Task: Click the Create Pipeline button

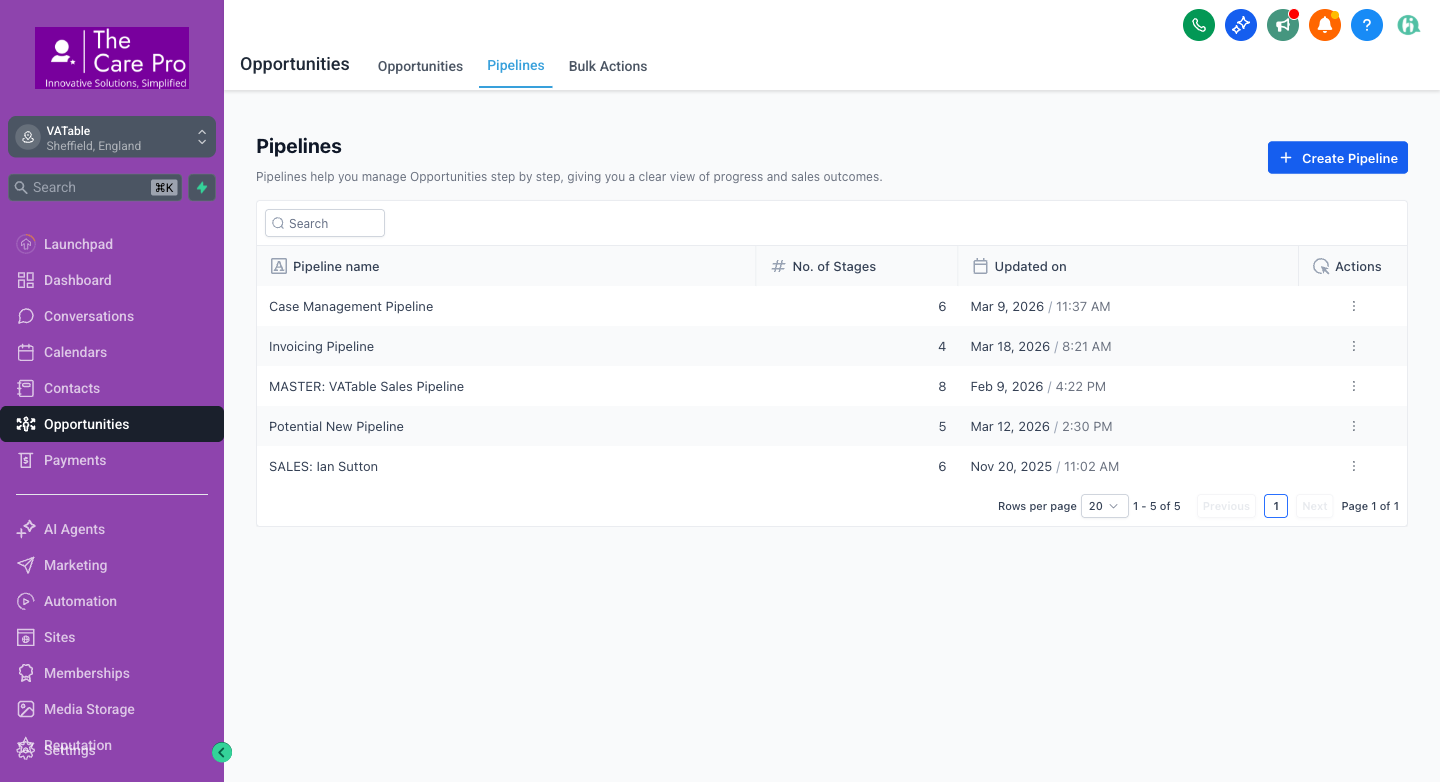Action: click(x=1337, y=157)
